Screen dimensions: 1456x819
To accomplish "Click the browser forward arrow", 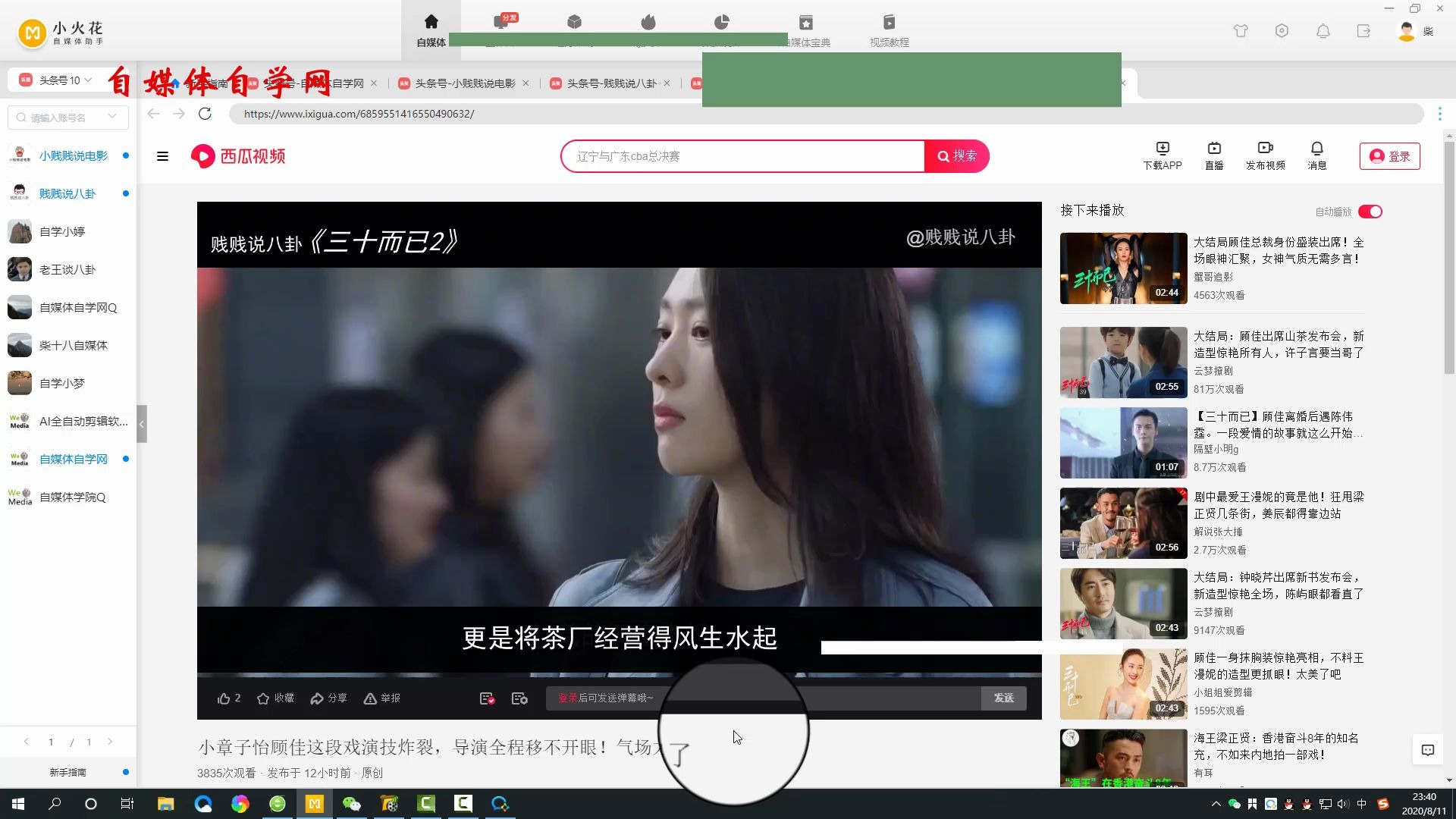I will pyautogui.click(x=179, y=114).
